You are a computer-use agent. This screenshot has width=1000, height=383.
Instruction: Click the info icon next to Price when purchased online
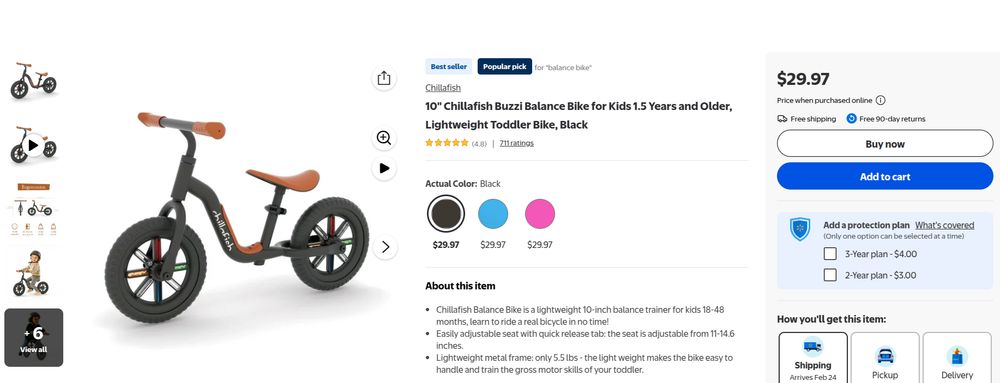[x=880, y=100]
